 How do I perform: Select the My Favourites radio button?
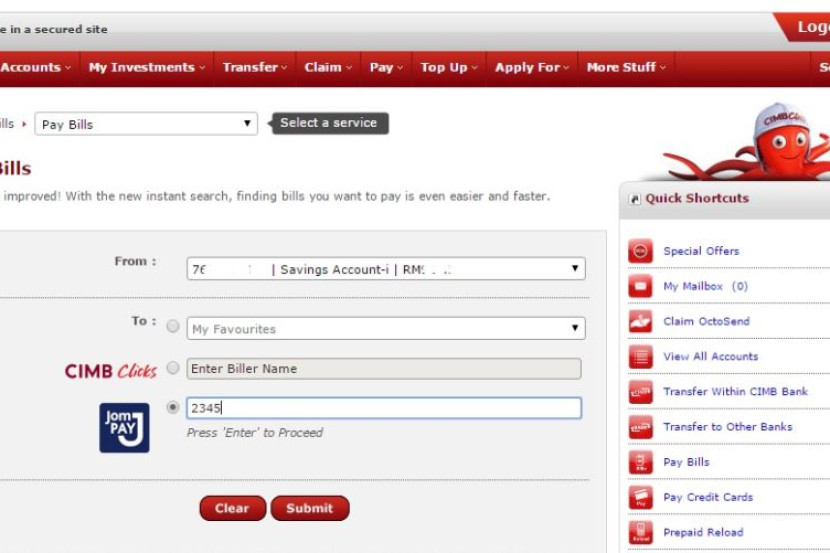pyautogui.click(x=173, y=327)
